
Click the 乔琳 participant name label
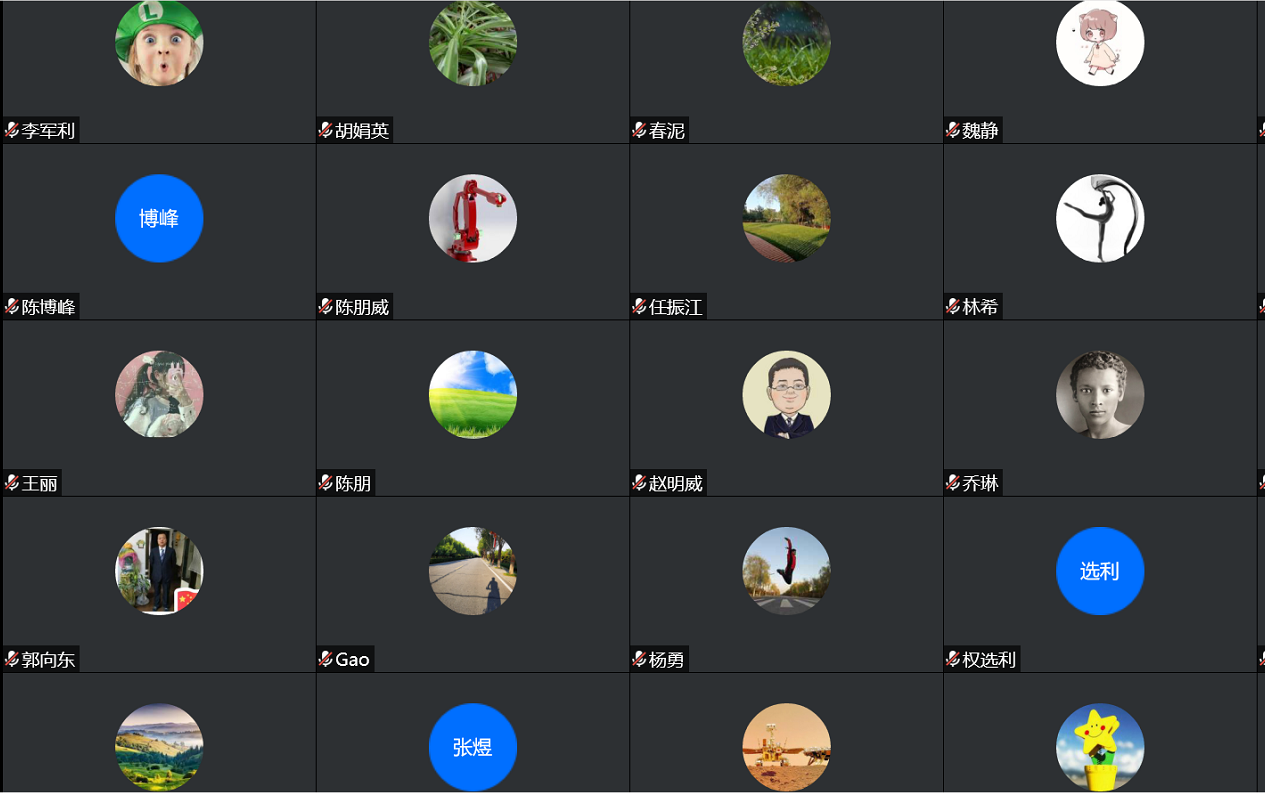[x=980, y=483]
